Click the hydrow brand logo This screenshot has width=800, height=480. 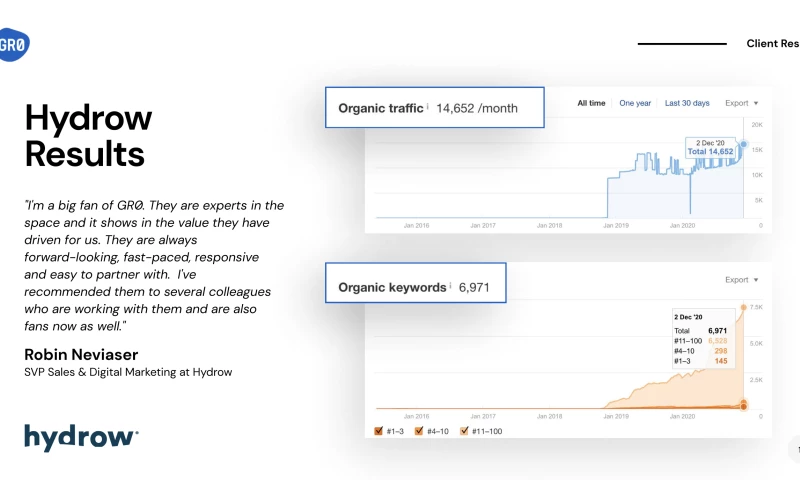pos(81,437)
